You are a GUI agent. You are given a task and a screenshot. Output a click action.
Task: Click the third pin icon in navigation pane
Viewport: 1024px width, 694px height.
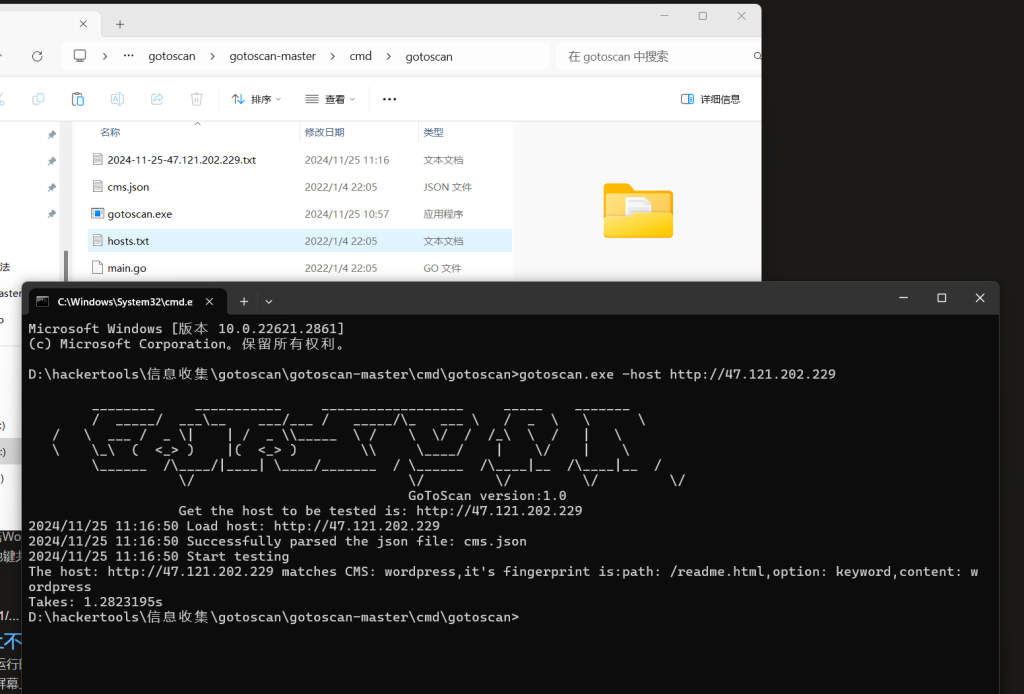[x=52, y=188]
